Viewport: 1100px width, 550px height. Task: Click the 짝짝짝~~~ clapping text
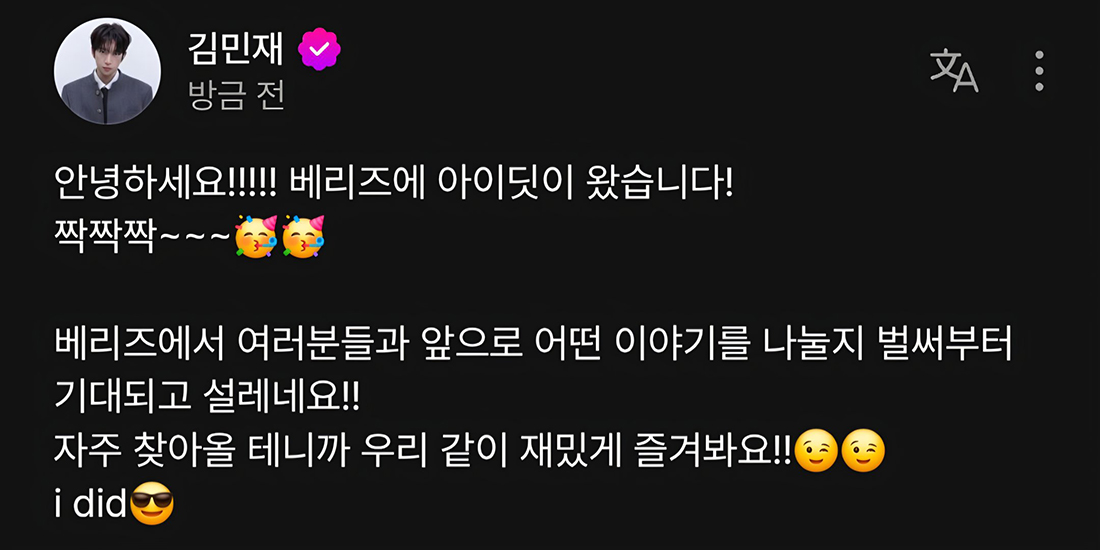(x=142, y=238)
